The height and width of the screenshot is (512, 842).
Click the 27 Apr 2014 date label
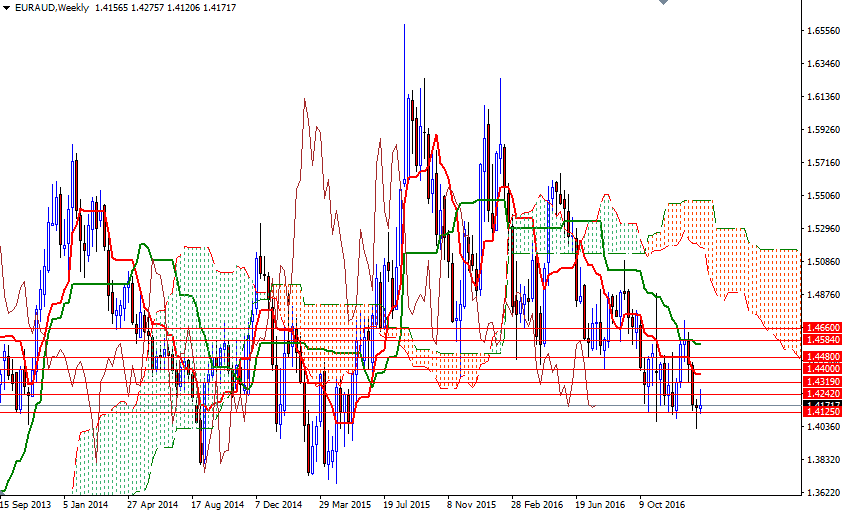pos(153,504)
